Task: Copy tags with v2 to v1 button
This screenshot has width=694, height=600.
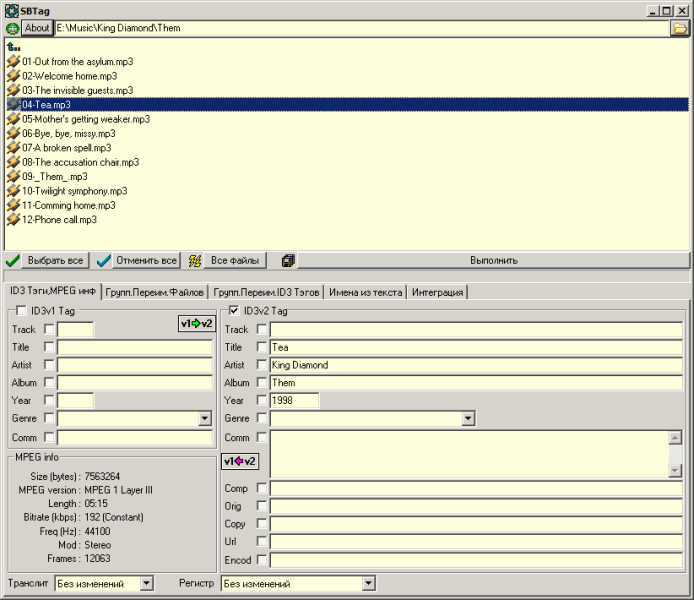Action: pos(239,462)
